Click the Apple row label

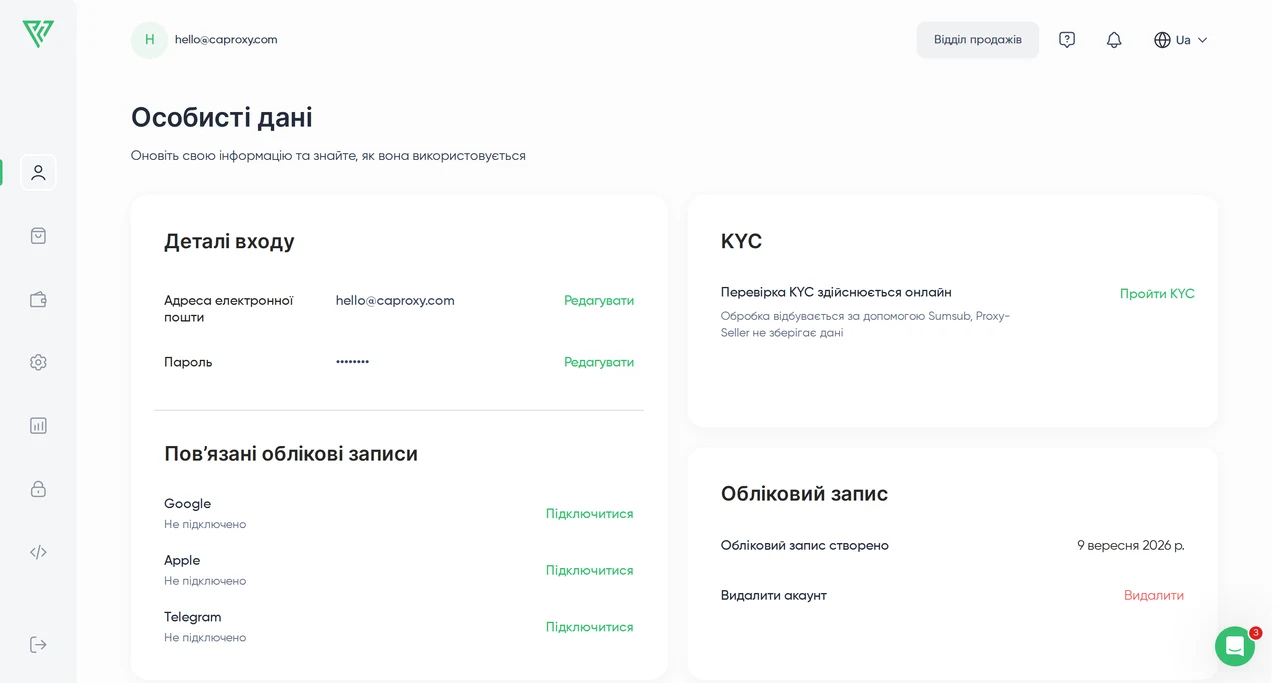tap(182, 560)
